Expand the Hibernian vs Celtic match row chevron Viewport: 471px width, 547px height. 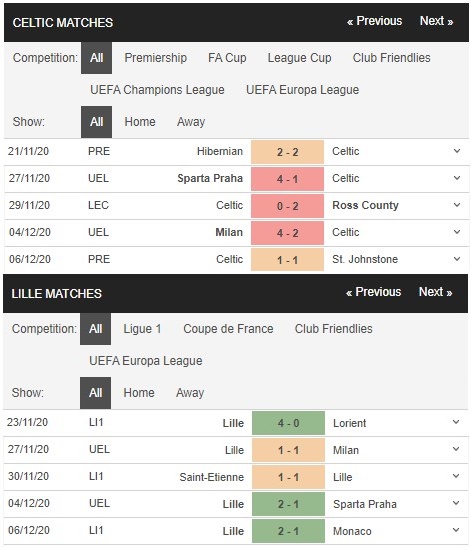click(x=457, y=151)
